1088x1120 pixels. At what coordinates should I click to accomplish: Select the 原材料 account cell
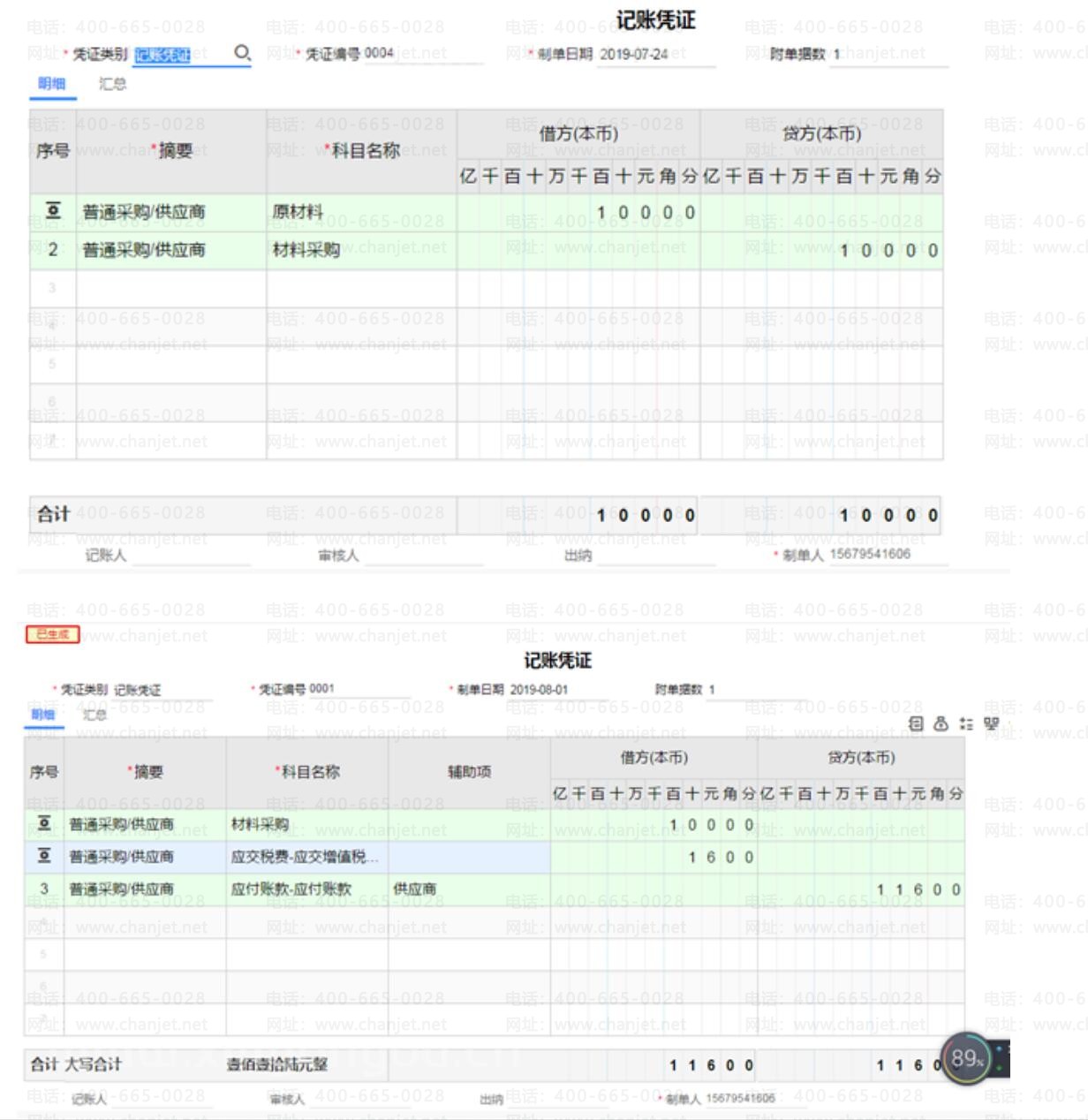(x=361, y=212)
